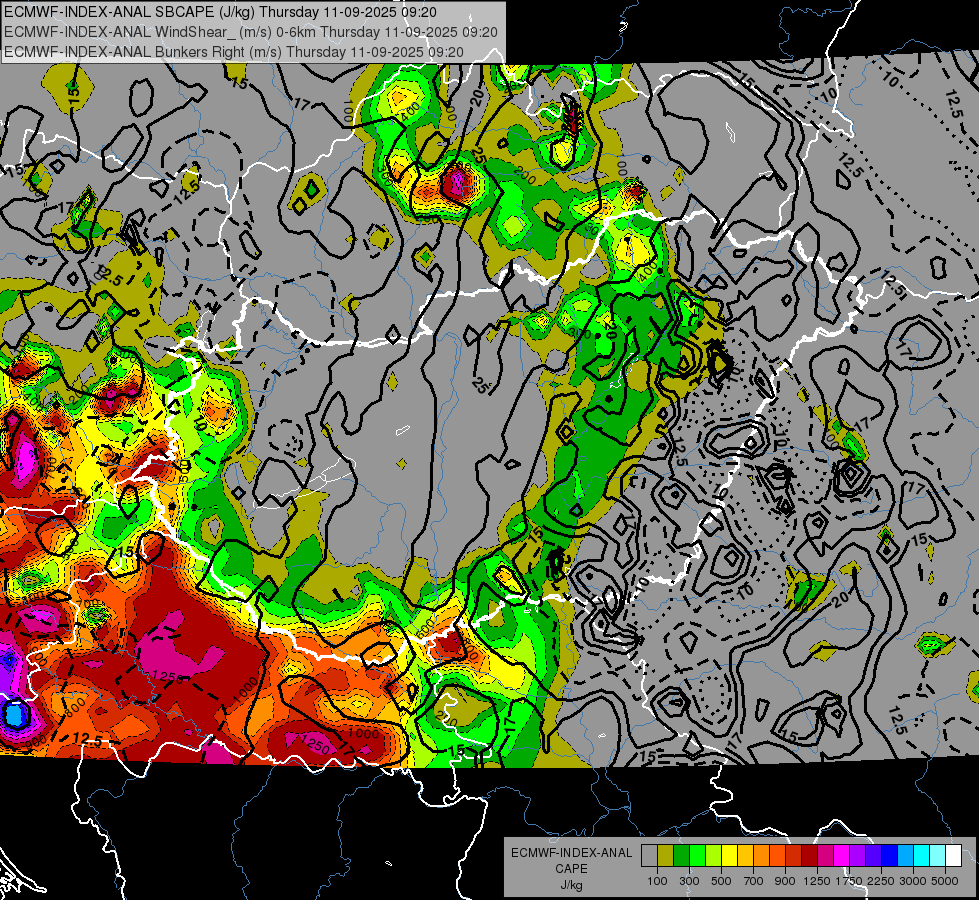The image size is (979, 900).
Task: Click the 500 tick label in legend
Action: pos(721,881)
